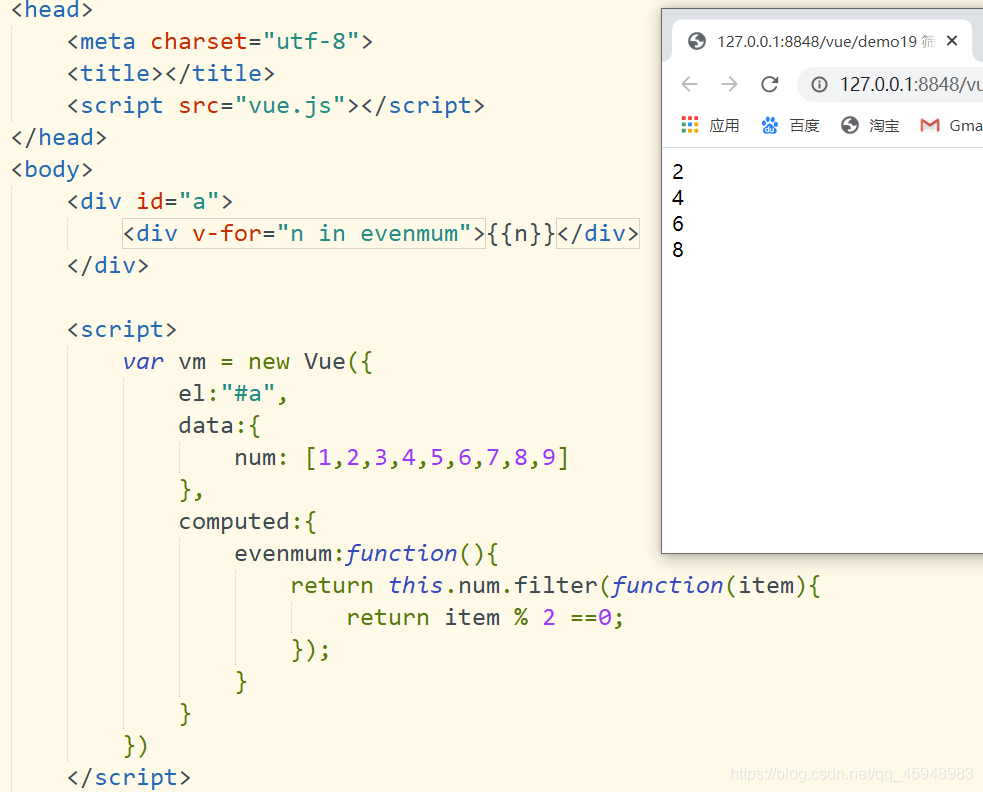The width and height of the screenshot is (983, 792).
Task: Click the {{n}} interpolation text
Action: click(x=521, y=233)
